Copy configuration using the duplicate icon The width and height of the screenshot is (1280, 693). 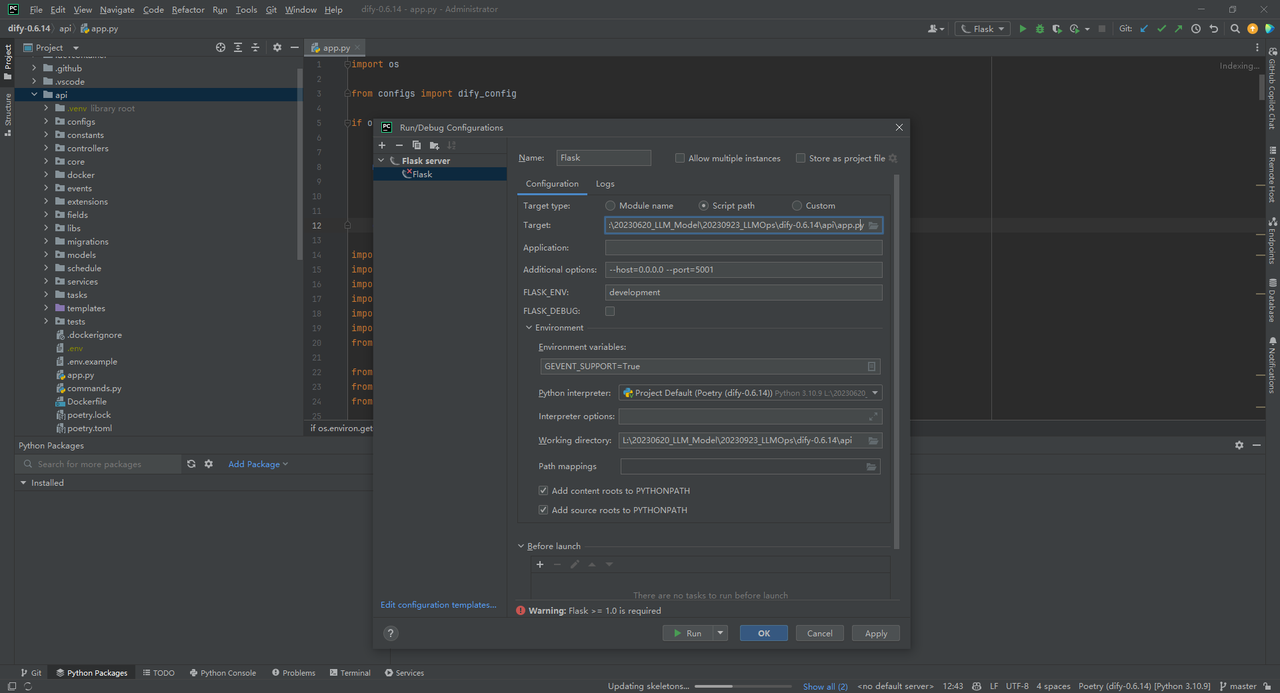[x=417, y=145]
